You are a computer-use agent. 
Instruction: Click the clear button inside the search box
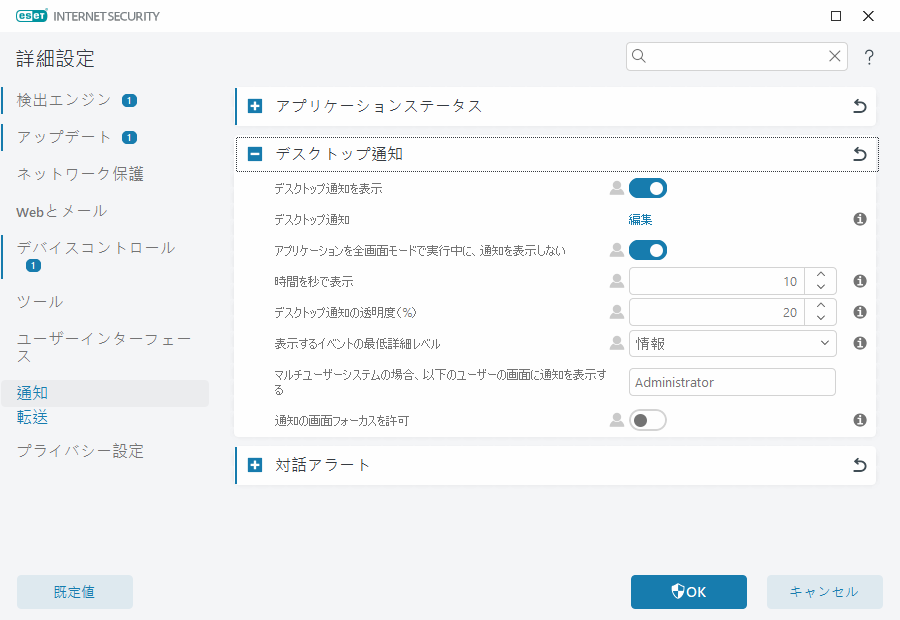[x=835, y=57]
